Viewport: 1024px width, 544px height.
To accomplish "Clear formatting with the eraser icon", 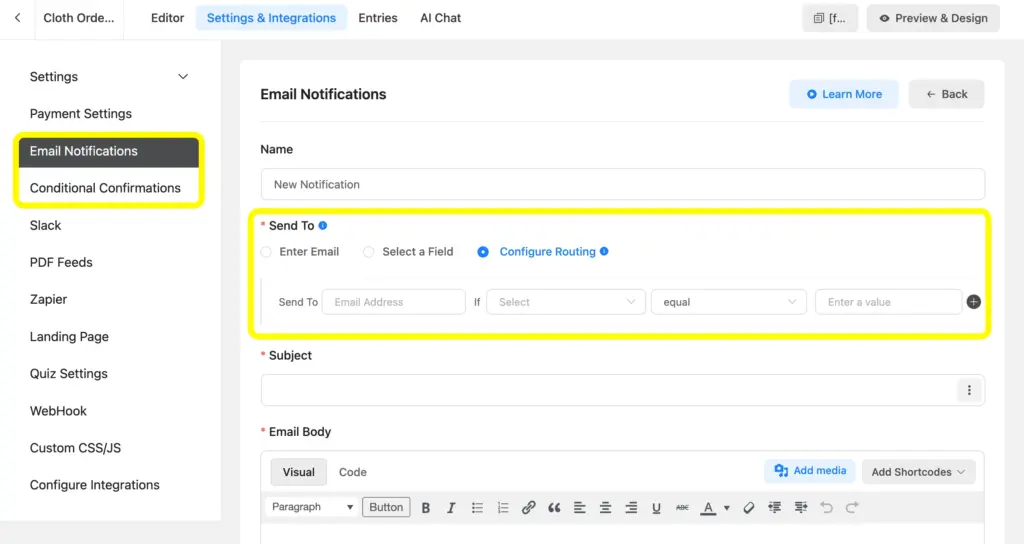I will tap(748, 507).
